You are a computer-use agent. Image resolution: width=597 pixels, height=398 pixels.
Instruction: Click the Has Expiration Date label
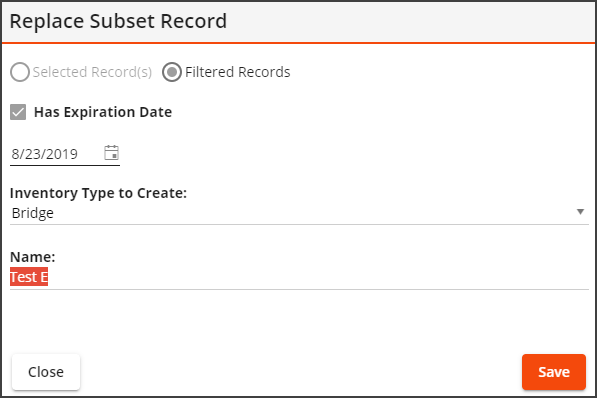point(103,112)
